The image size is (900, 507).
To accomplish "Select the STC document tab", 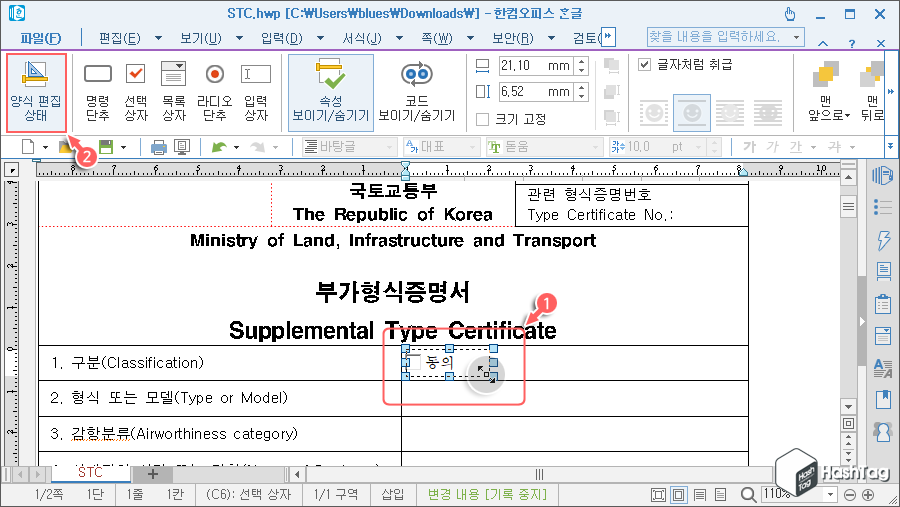I will point(90,473).
